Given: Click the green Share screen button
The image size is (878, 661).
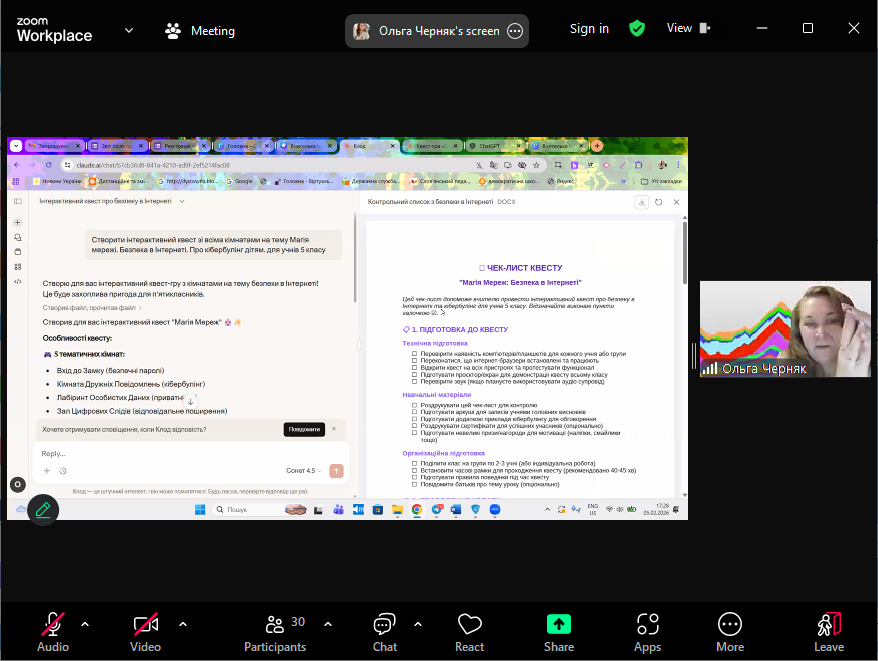Looking at the screenshot, I should coord(559,632).
